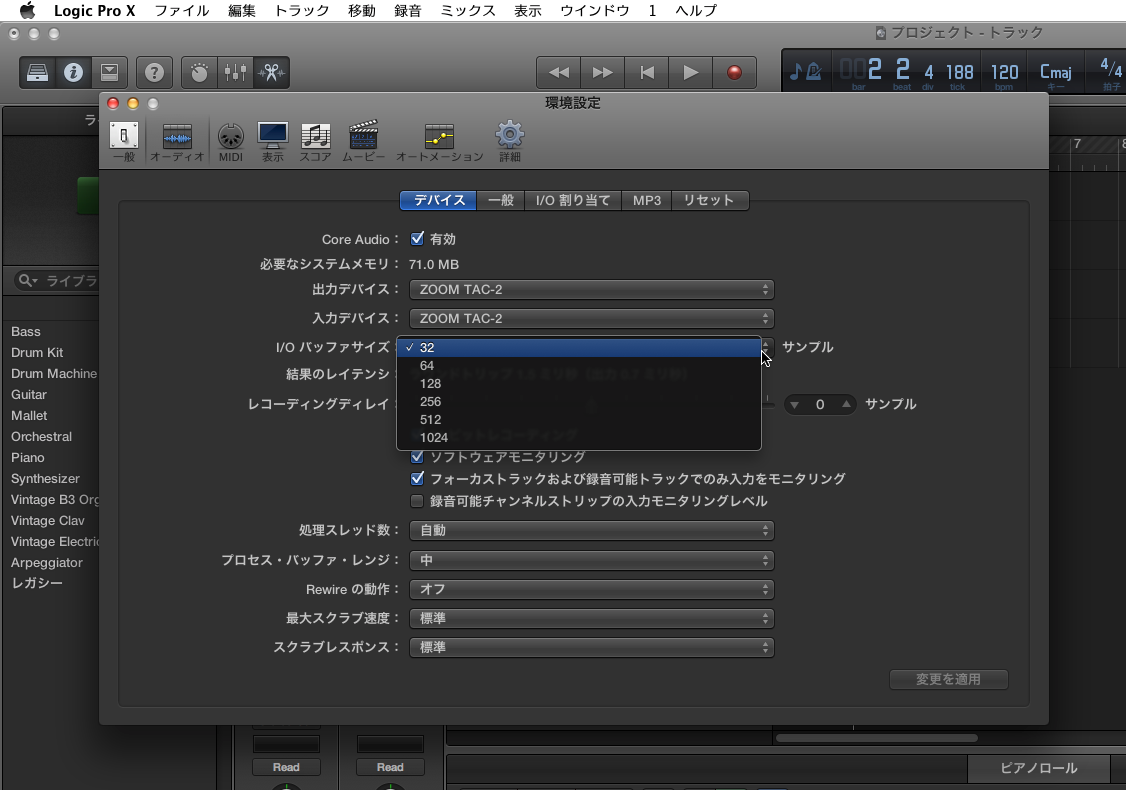Click the red Record button

(x=734, y=73)
